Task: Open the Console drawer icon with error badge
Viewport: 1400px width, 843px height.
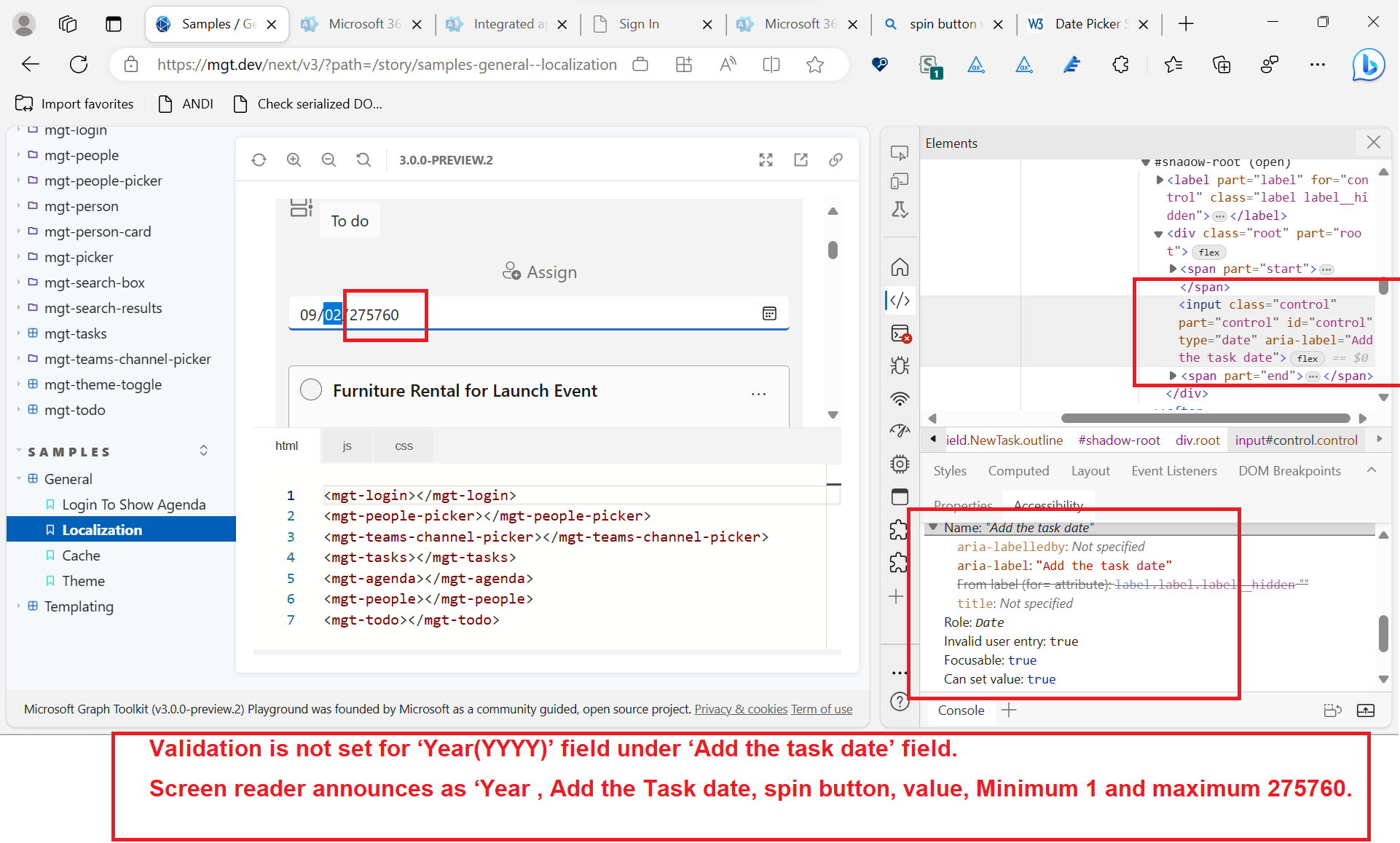Action: 900,333
